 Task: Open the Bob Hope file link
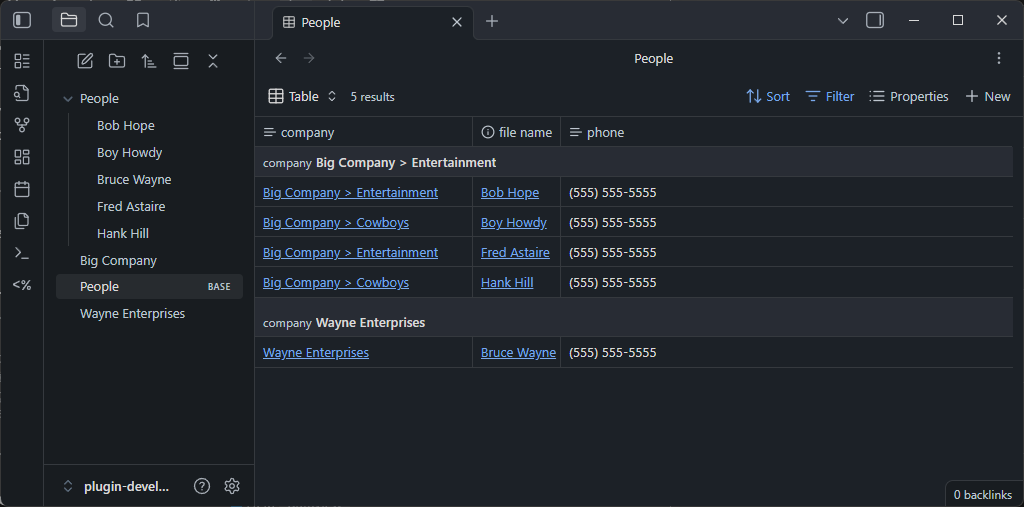pyautogui.click(x=509, y=193)
